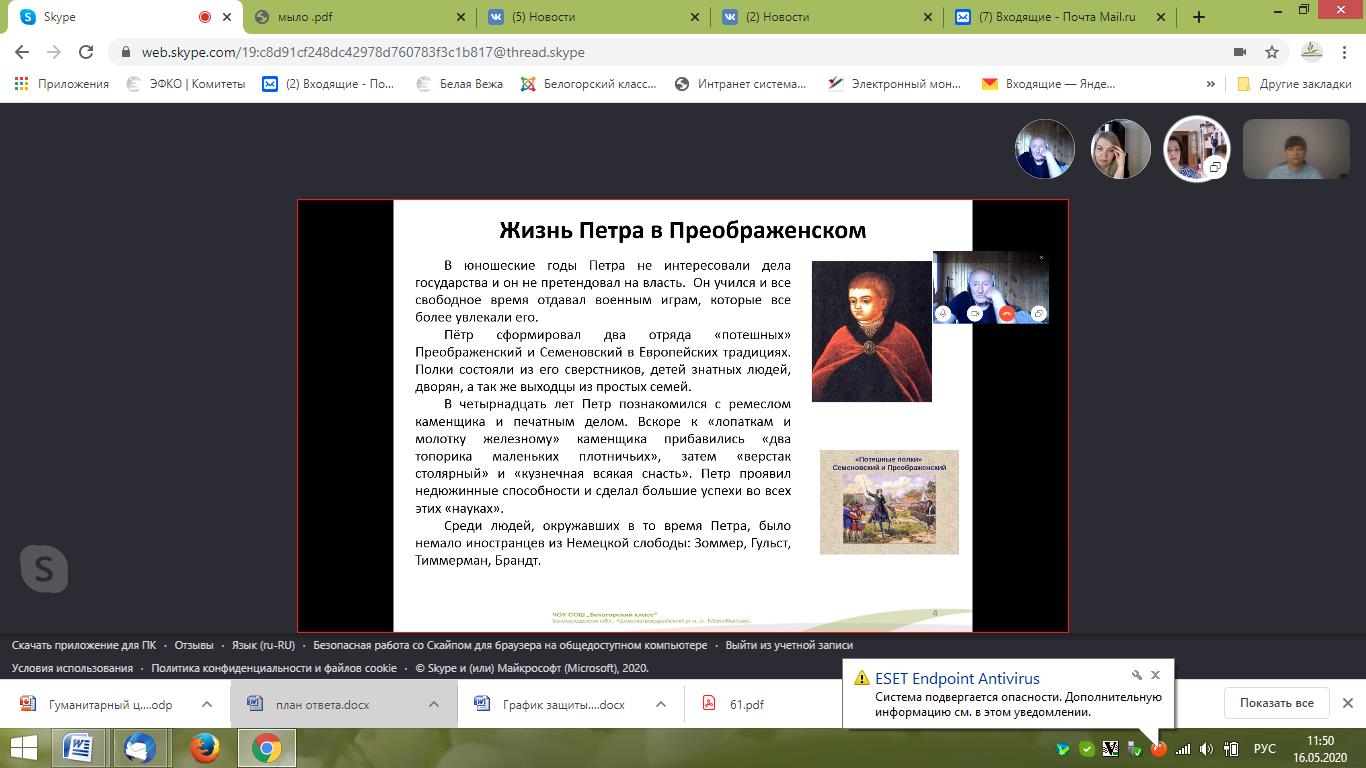Open ESET notification settings wrench icon
1366x768 pixels.
pos(1136,676)
